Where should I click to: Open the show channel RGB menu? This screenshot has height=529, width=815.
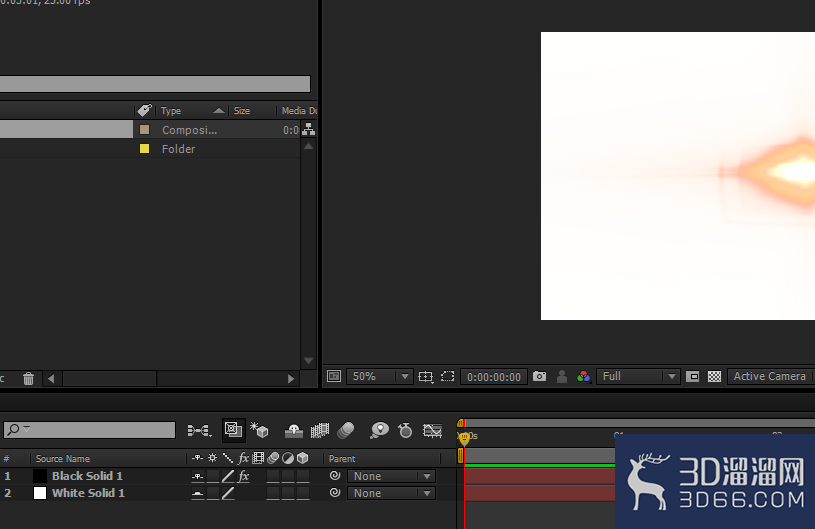(584, 376)
